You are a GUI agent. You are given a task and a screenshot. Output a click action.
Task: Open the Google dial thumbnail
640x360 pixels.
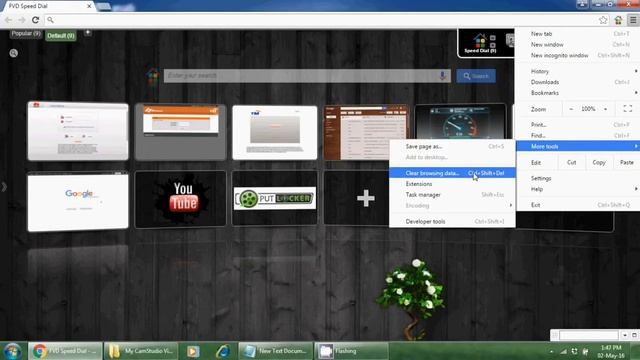pyautogui.click(x=78, y=202)
